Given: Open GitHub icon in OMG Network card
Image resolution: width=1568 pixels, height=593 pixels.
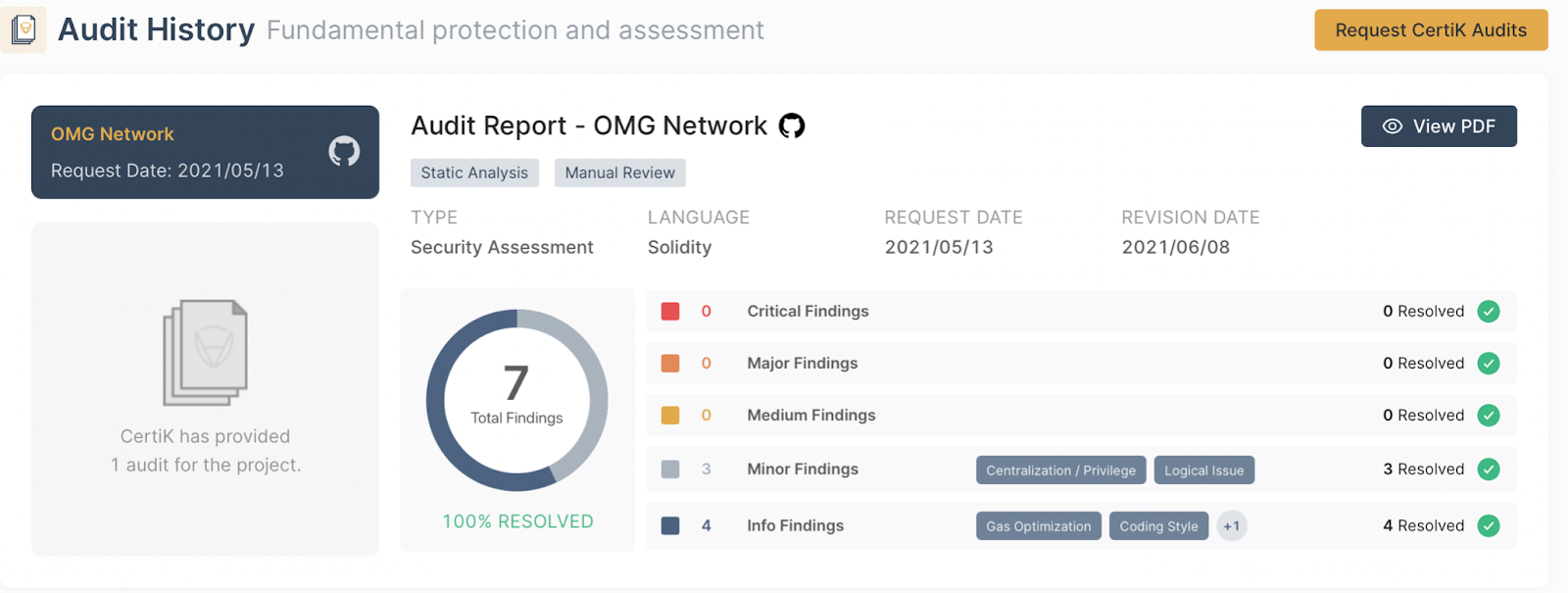Looking at the screenshot, I should [344, 151].
